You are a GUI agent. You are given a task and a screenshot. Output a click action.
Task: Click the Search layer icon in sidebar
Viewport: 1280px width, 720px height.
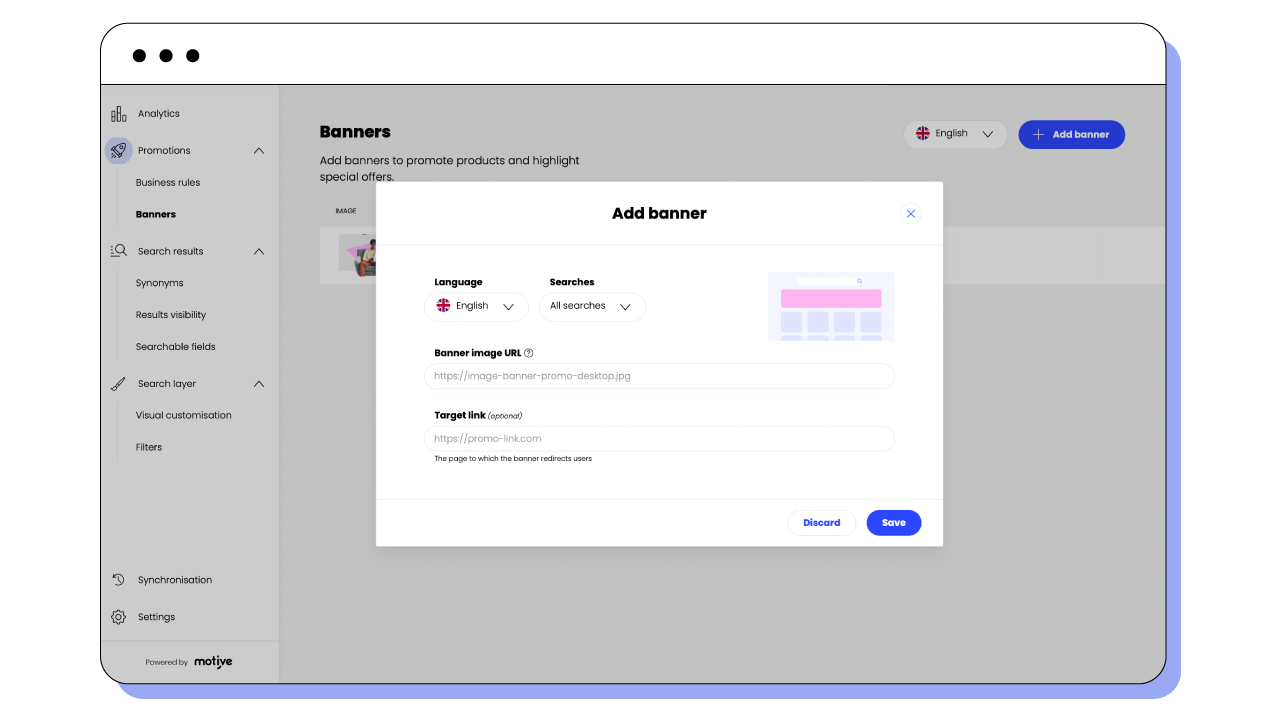[x=118, y=383]
